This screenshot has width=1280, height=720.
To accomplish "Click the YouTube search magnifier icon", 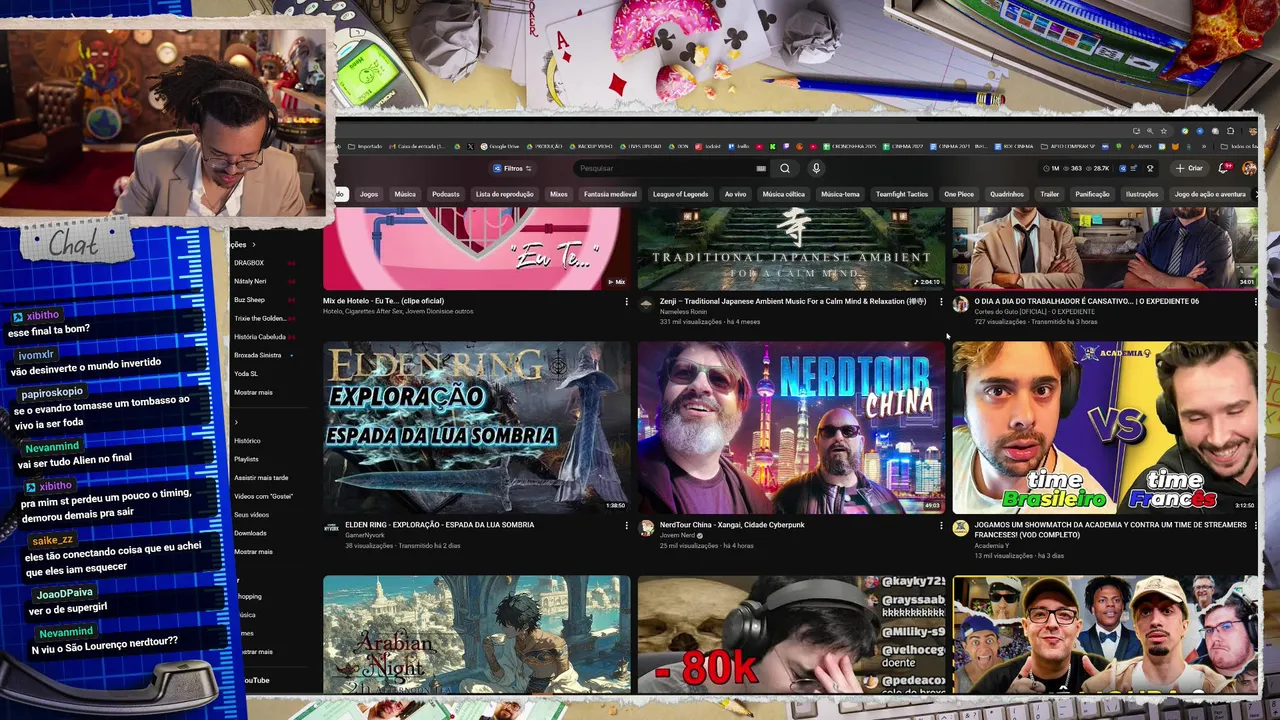I will [x=785, y=168].
